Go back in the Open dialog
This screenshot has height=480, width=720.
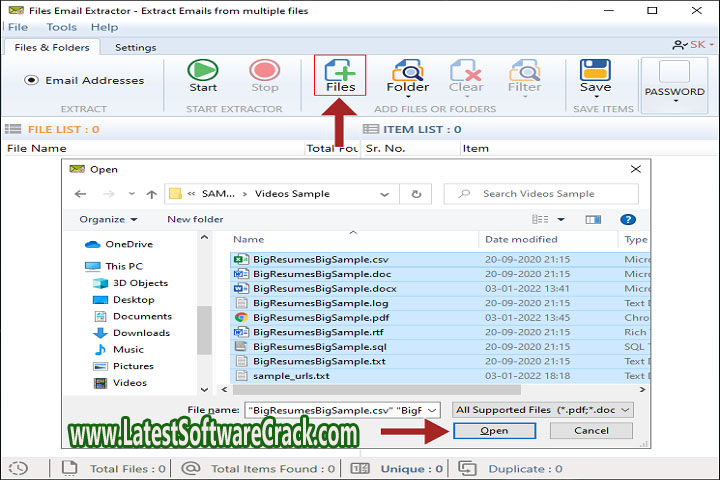click(x=80, y=194)
